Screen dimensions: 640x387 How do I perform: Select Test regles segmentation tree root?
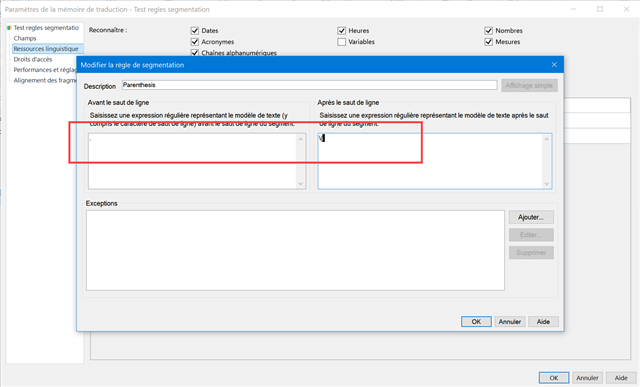(x=46, y=28)
